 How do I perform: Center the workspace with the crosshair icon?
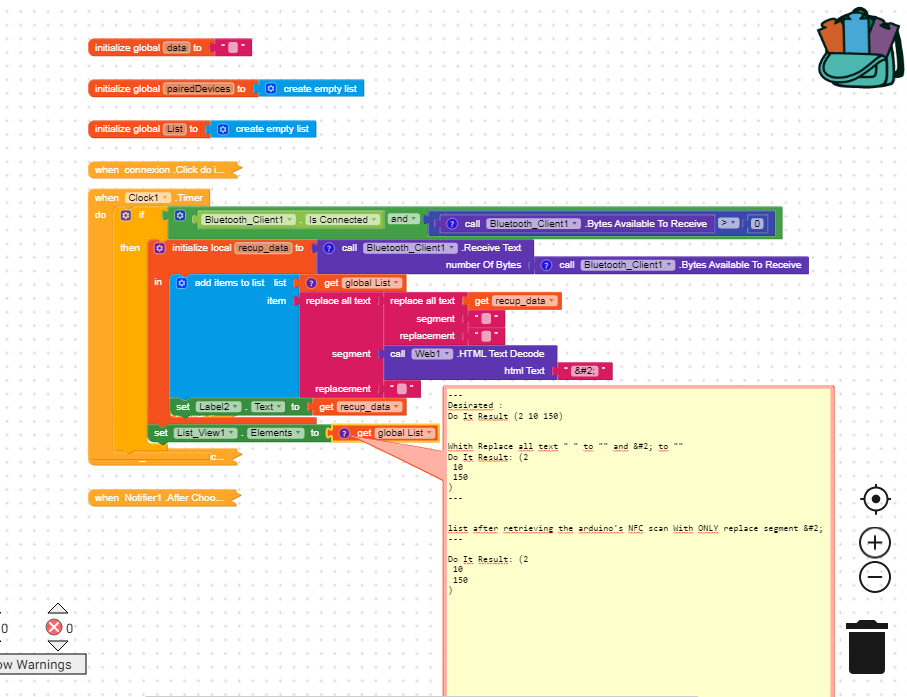(875, 499)
